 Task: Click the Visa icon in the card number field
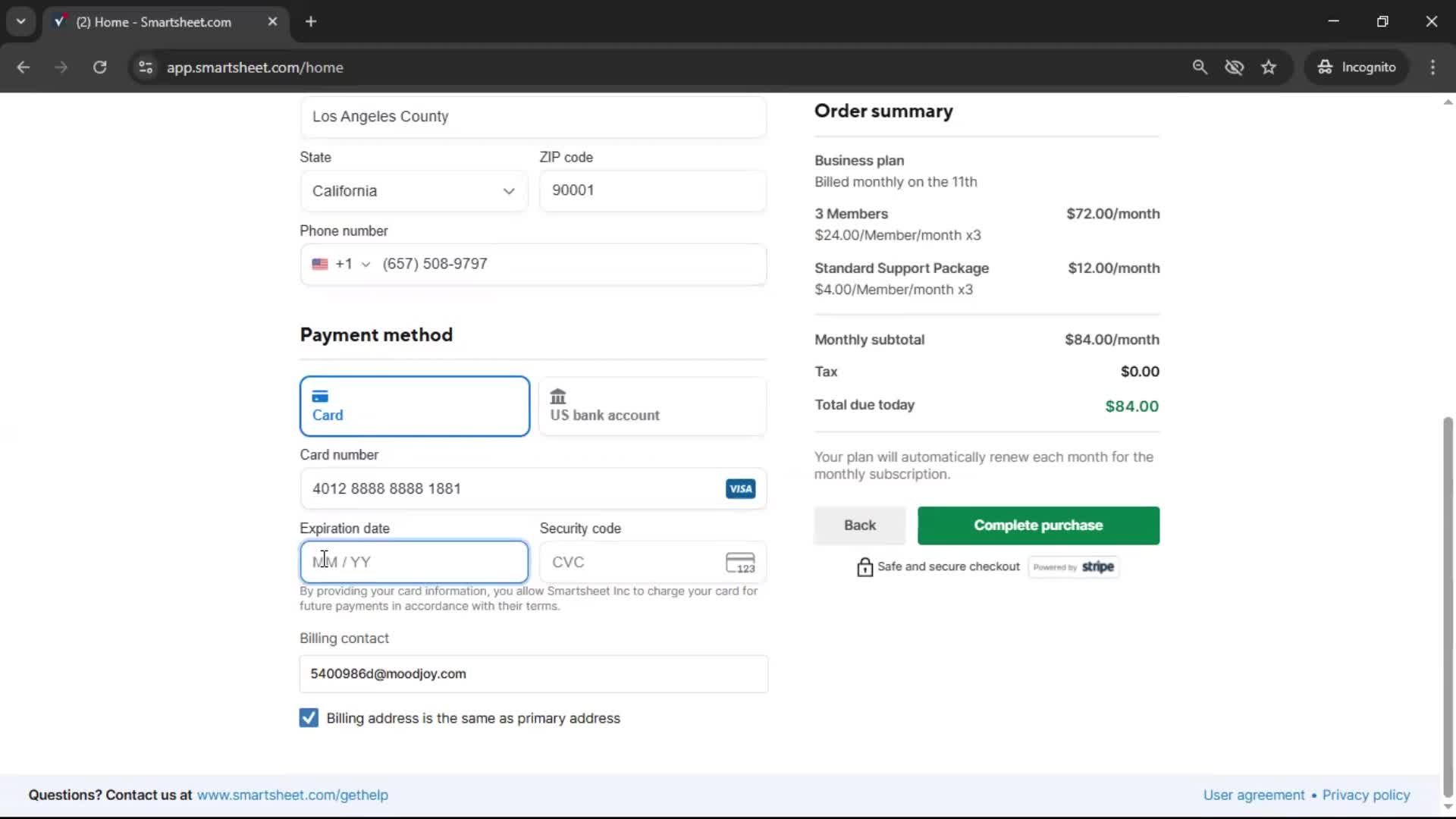[740, 488]
